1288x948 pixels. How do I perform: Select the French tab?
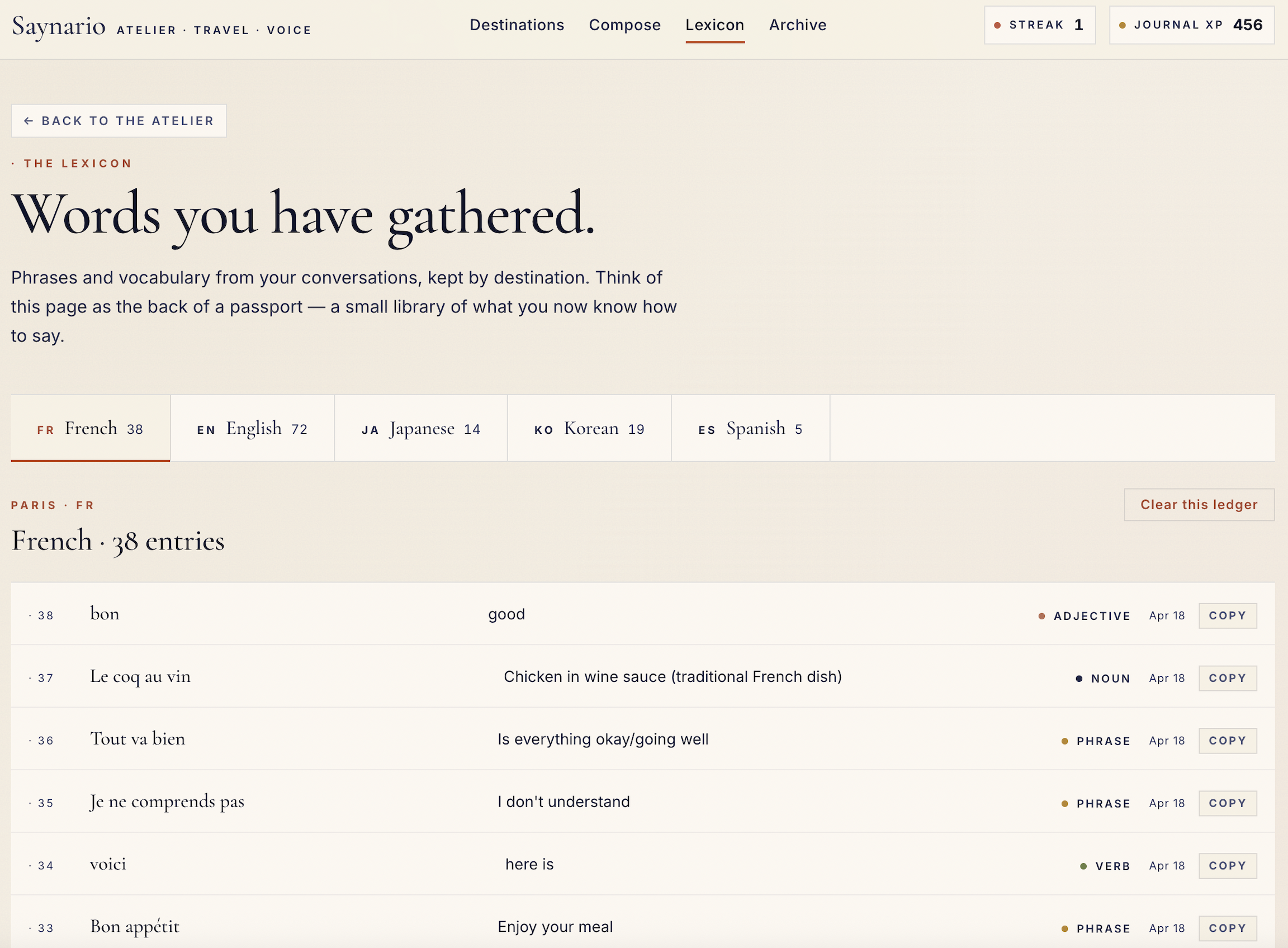click(x=90, y=429)
